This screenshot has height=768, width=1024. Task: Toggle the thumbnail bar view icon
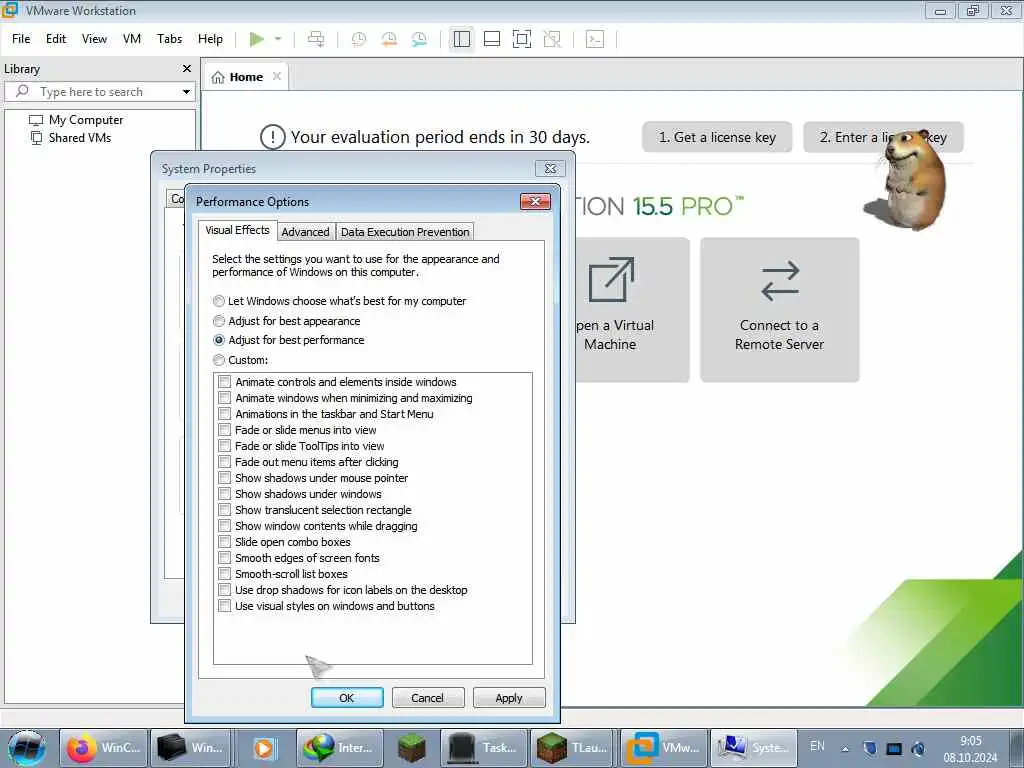pos(492,39)
